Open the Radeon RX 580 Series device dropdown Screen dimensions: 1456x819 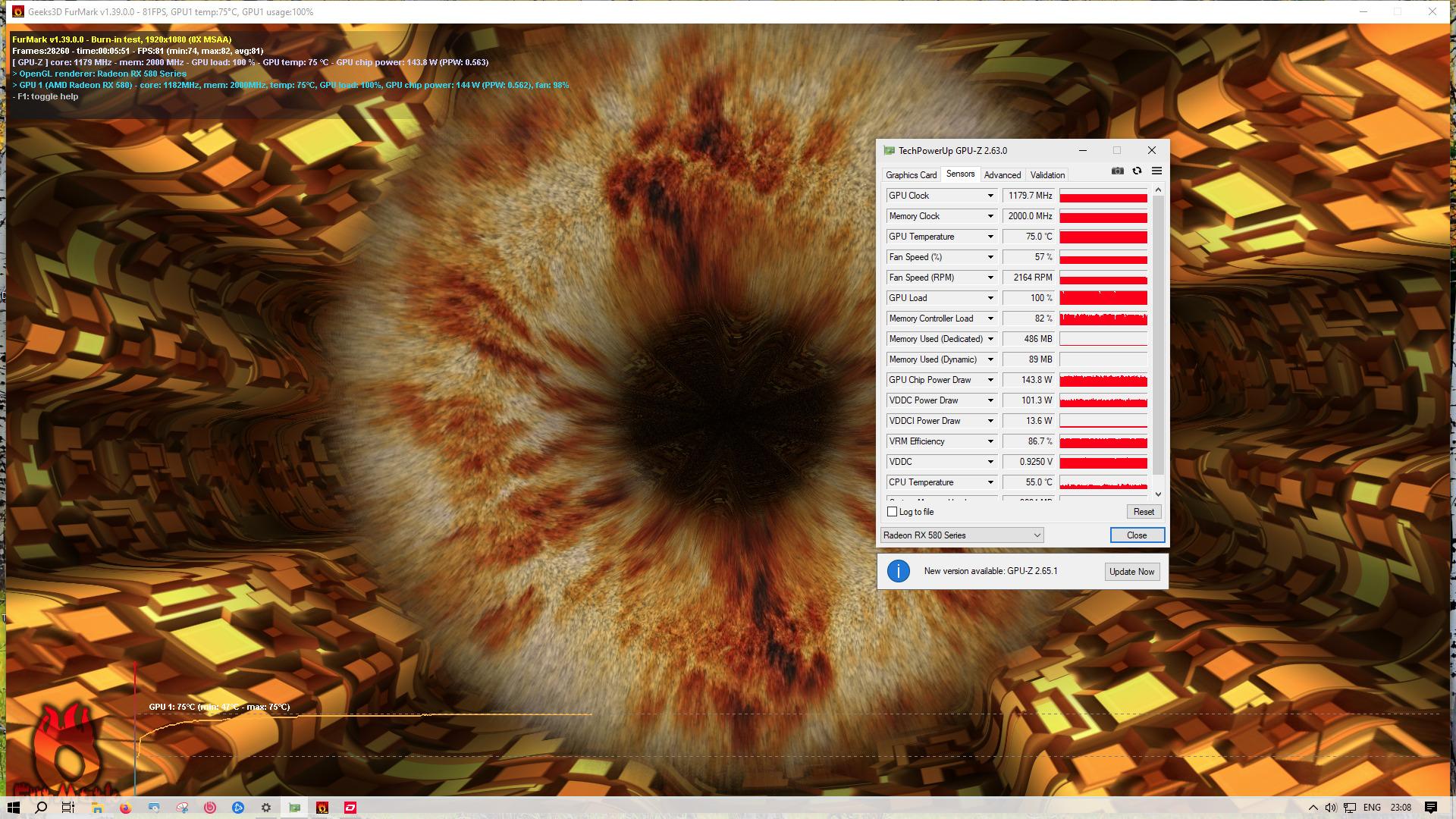962,535
